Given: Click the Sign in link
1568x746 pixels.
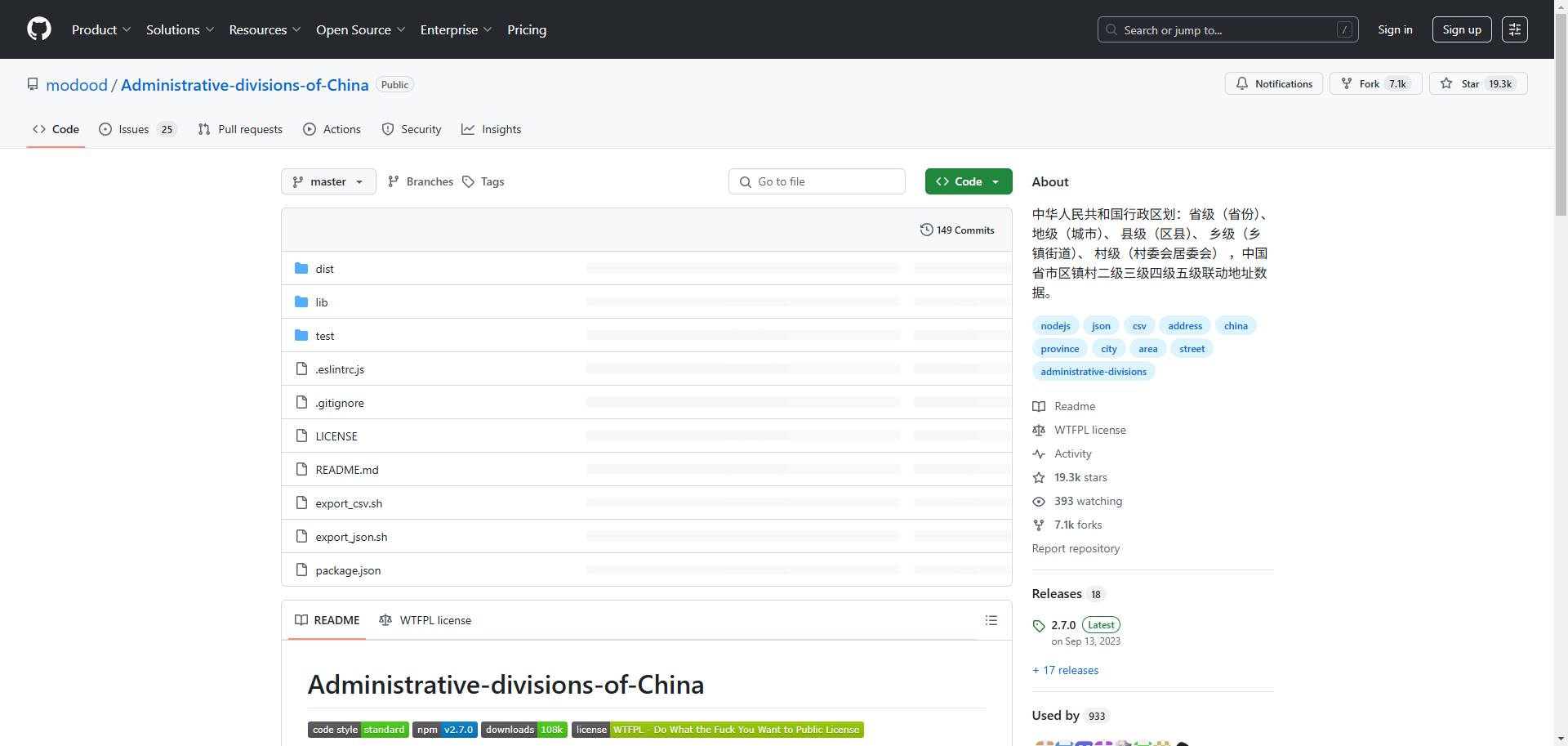Looking at the screenshot, I should [x=1395, y=29].
